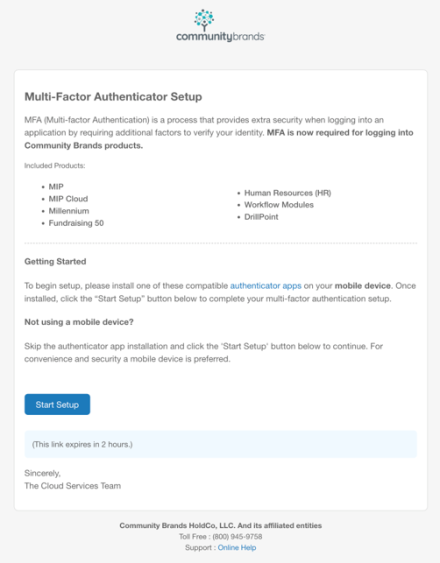Screen dimensions: 440x563
Task: Click The Cloud Services Team signature
Action: point(73,486)
